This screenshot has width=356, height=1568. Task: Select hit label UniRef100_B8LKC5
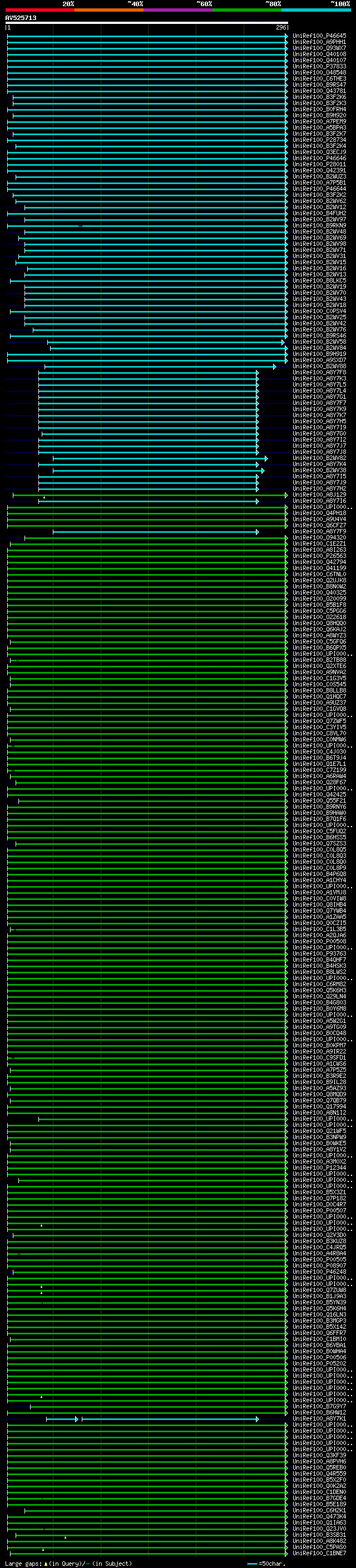pyautogui.click(x=319, y=280)
